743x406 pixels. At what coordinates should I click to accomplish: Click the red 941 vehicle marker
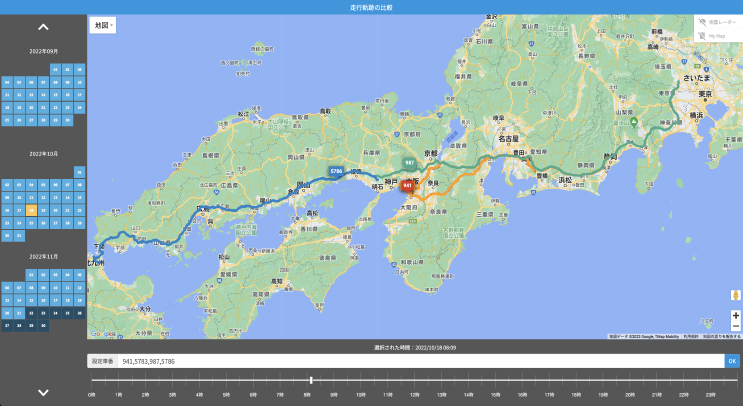407,185
